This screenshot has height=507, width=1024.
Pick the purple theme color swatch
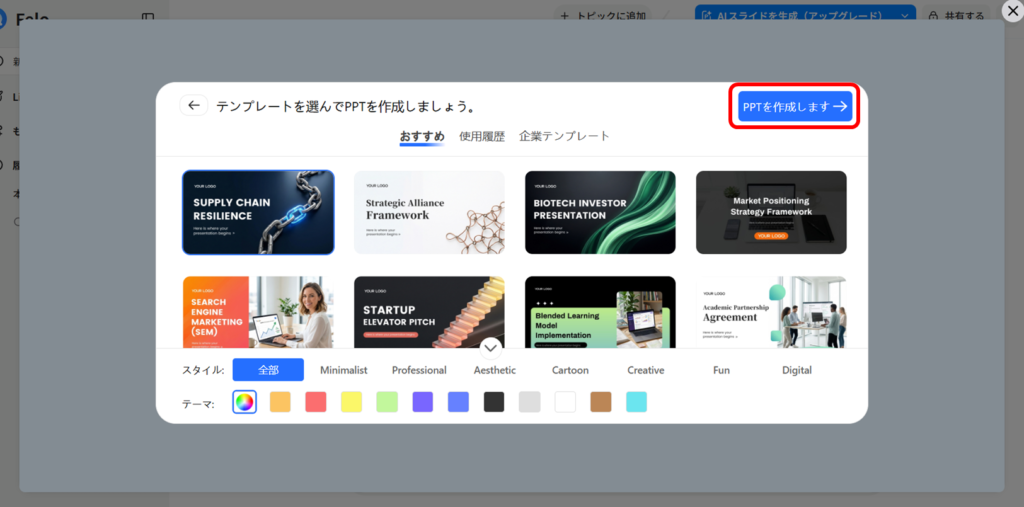pos(422,402)
